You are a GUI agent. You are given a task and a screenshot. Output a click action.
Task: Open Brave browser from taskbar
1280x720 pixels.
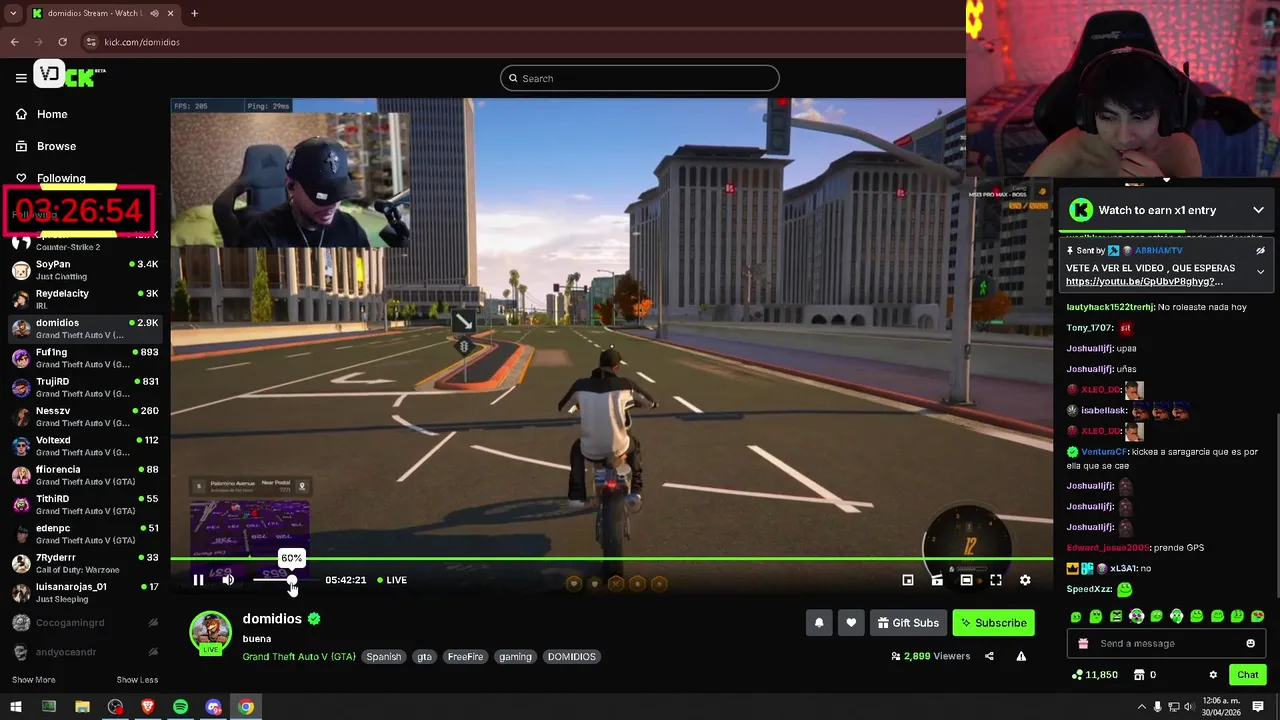[148, 707]
